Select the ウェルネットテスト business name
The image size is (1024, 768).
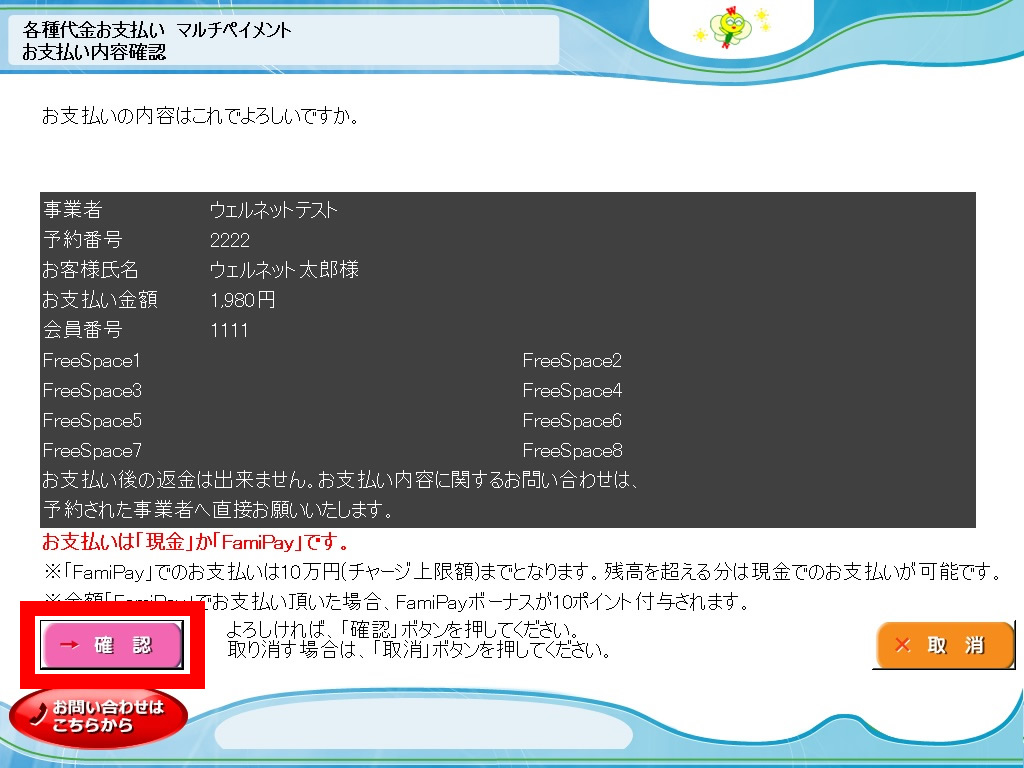point(274,210)
